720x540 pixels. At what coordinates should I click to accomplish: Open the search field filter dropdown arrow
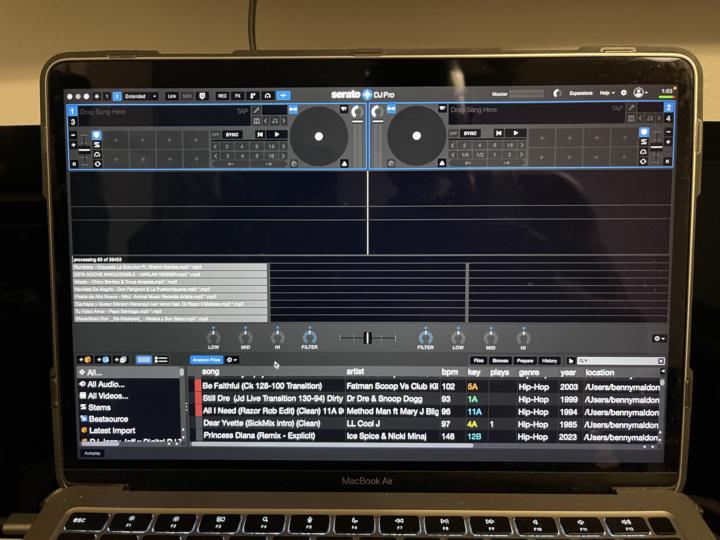[x=583, y=361]
